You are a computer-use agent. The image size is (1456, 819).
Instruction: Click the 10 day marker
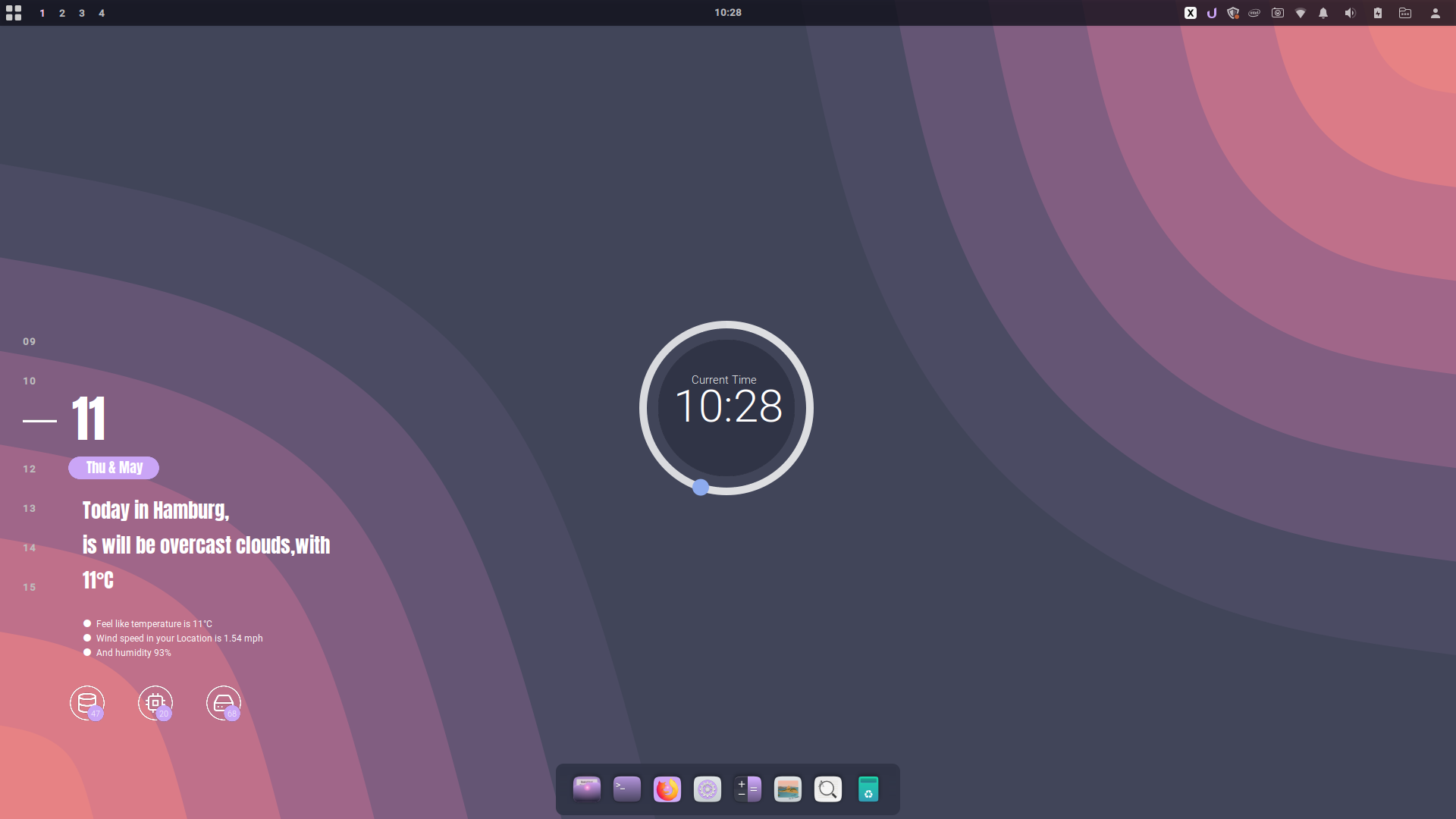[x=30, y=381]
